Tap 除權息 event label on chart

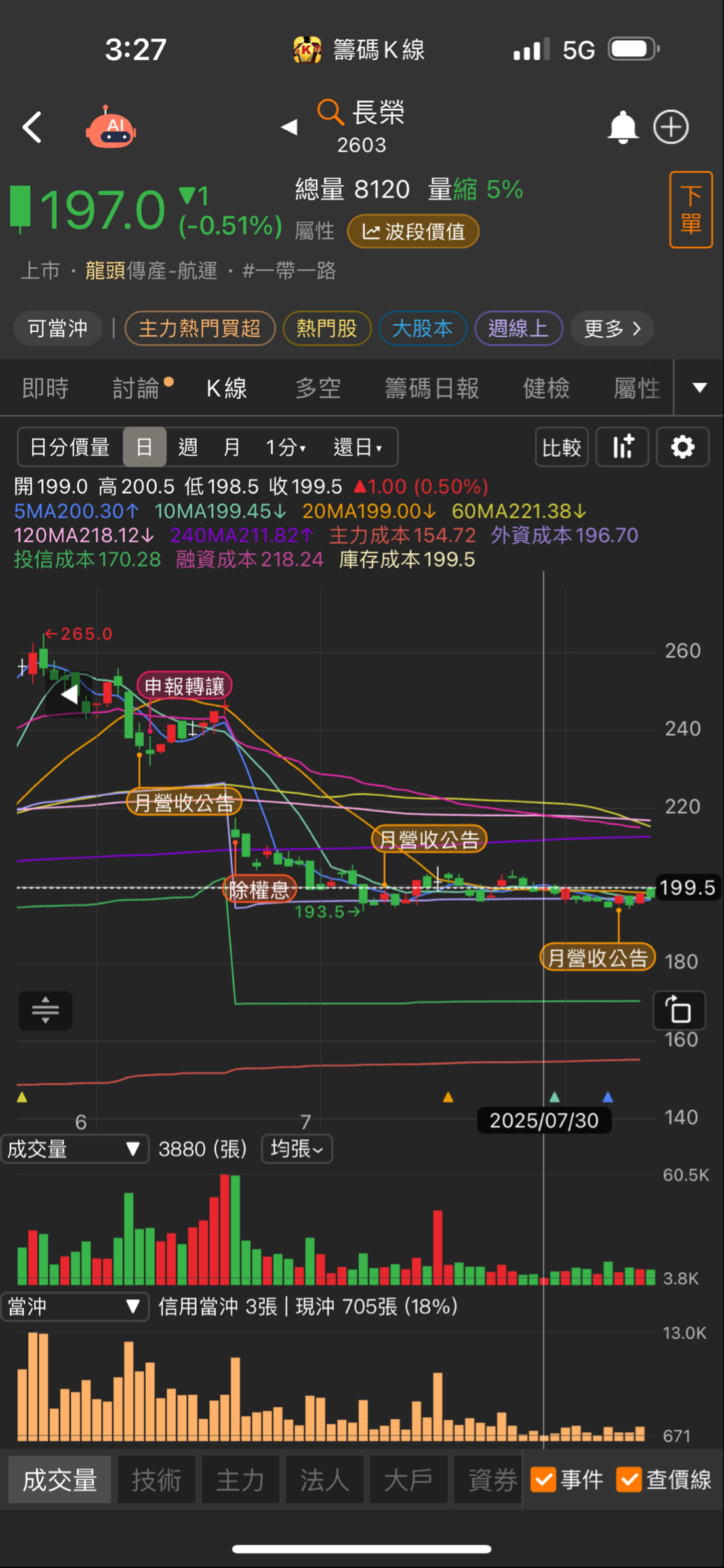260,890
